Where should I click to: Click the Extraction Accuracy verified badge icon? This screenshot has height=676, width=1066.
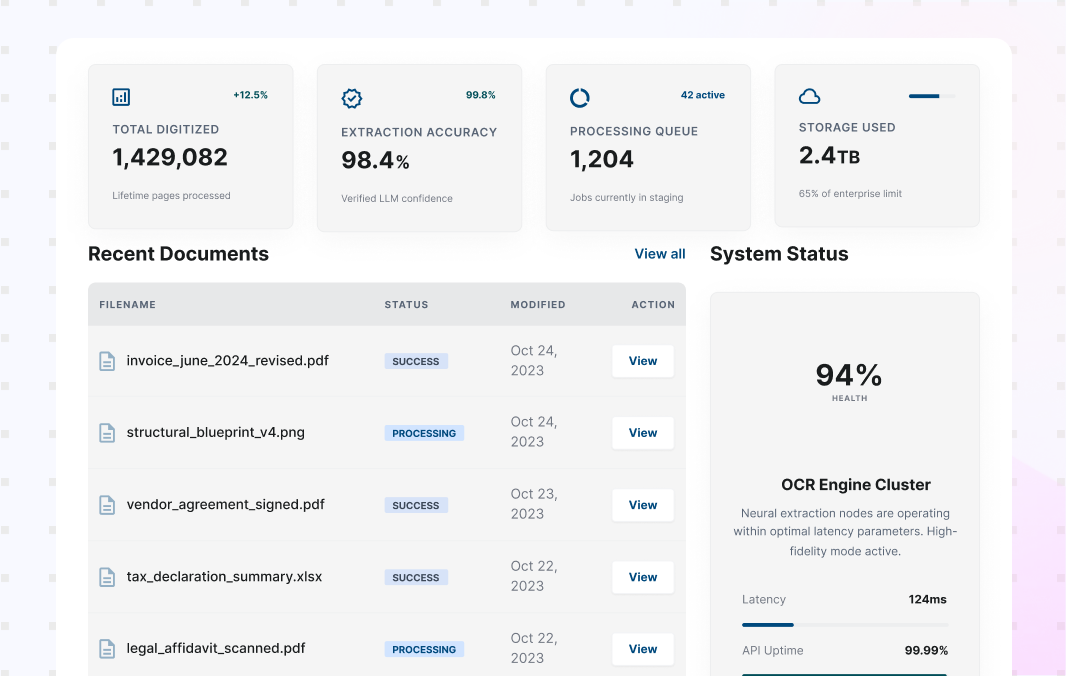point(351,98)
